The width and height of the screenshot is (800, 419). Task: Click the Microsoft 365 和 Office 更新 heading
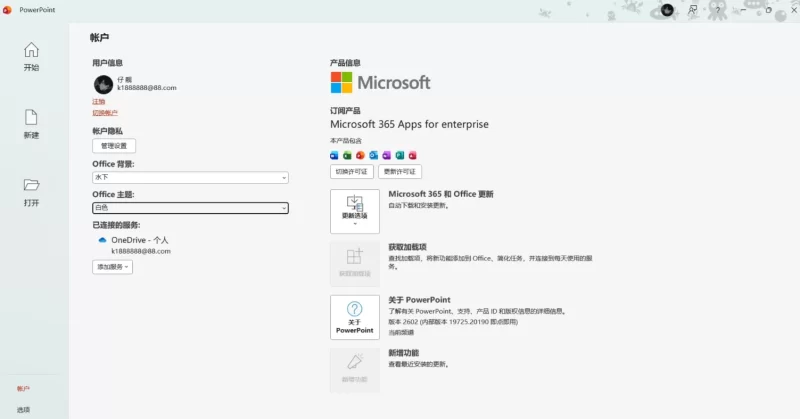coord(441,194)
